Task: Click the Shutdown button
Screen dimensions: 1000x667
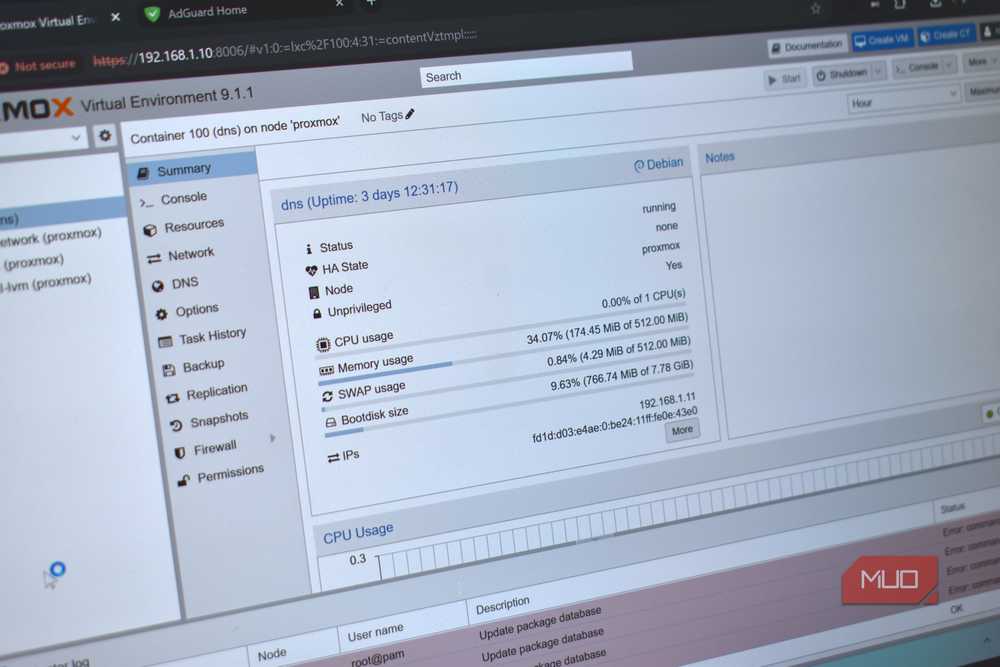Action: 842,73
